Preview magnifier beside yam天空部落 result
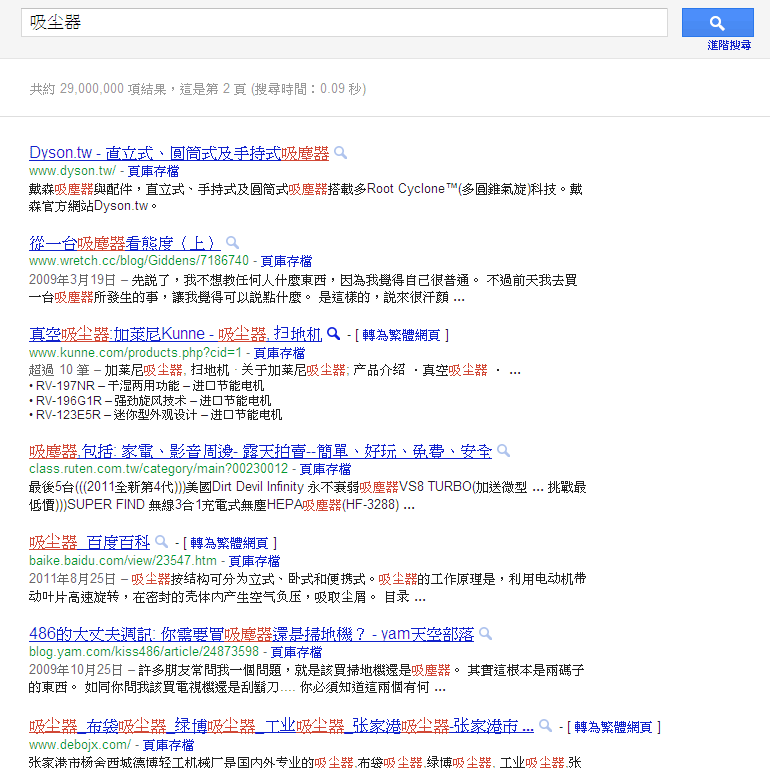Screen dimensions: 770x768 [x=485, y=633]
